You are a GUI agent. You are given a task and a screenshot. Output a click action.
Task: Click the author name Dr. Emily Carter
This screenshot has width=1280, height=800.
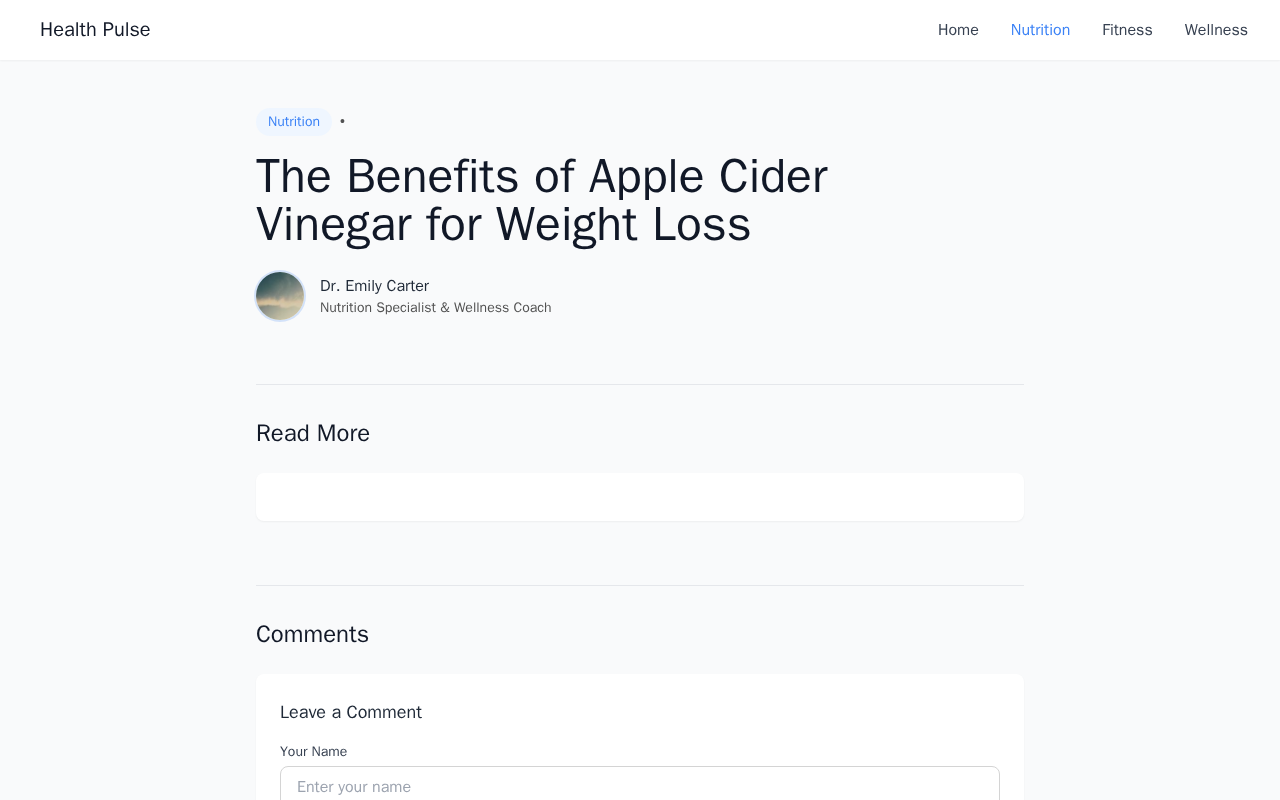[x=374, y=286]
